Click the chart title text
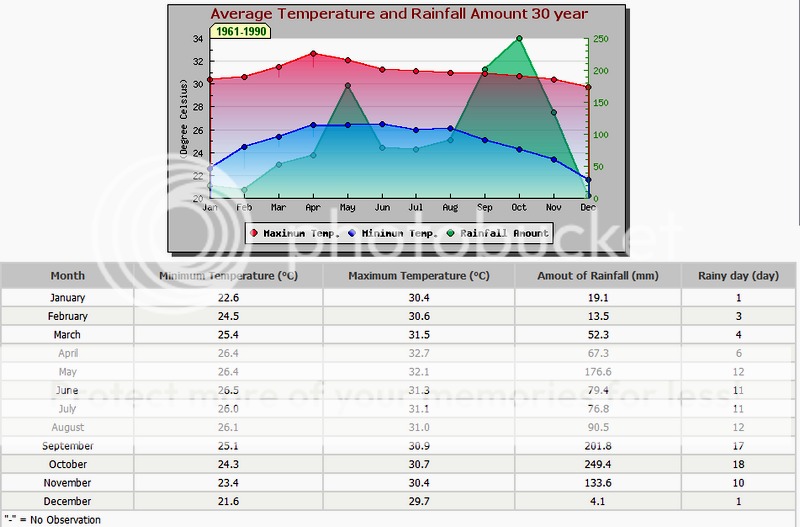This screenshot has width=800, height=527. tap(399, 14)
